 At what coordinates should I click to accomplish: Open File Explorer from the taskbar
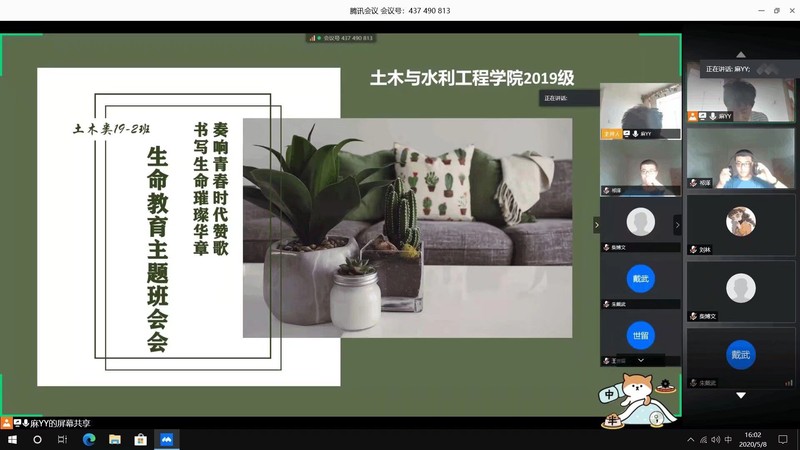click(x=115, y=439)
